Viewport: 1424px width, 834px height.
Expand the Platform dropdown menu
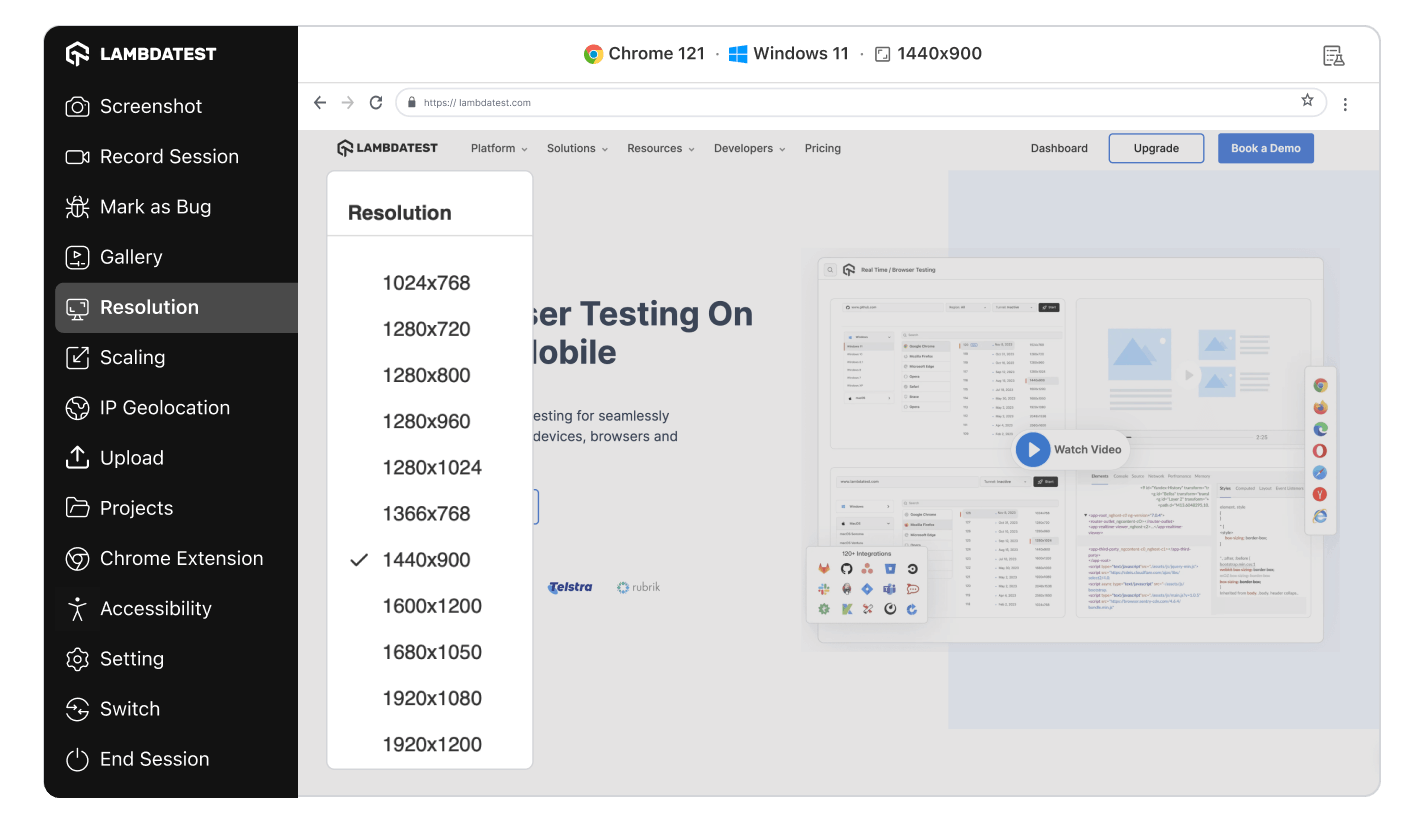click(499, 148)
